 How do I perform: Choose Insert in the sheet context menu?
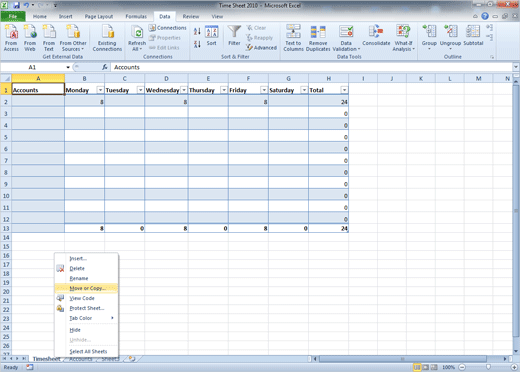(x=86, y=259)
